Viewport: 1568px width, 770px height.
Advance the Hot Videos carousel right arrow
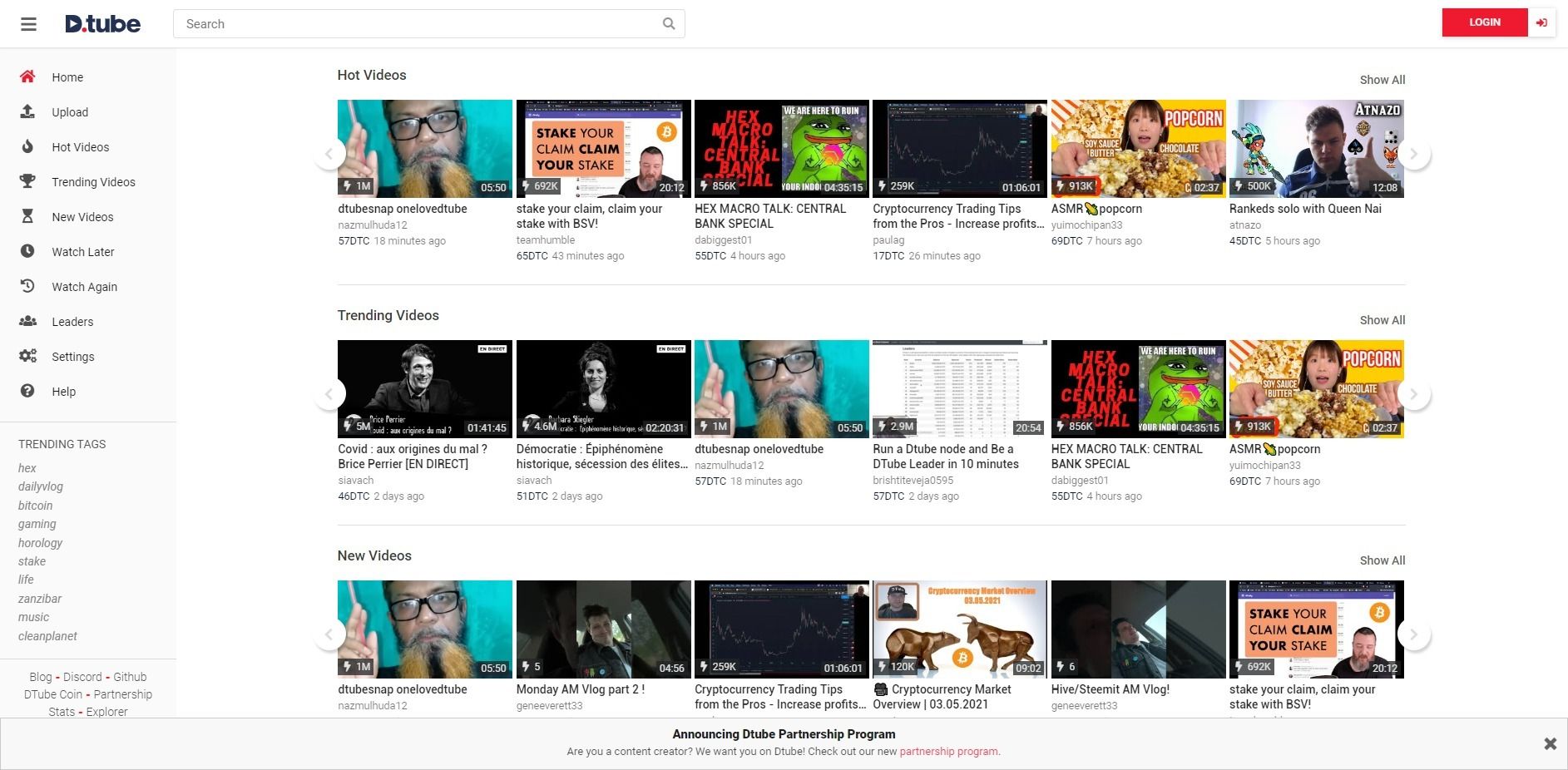(1413, 154)
